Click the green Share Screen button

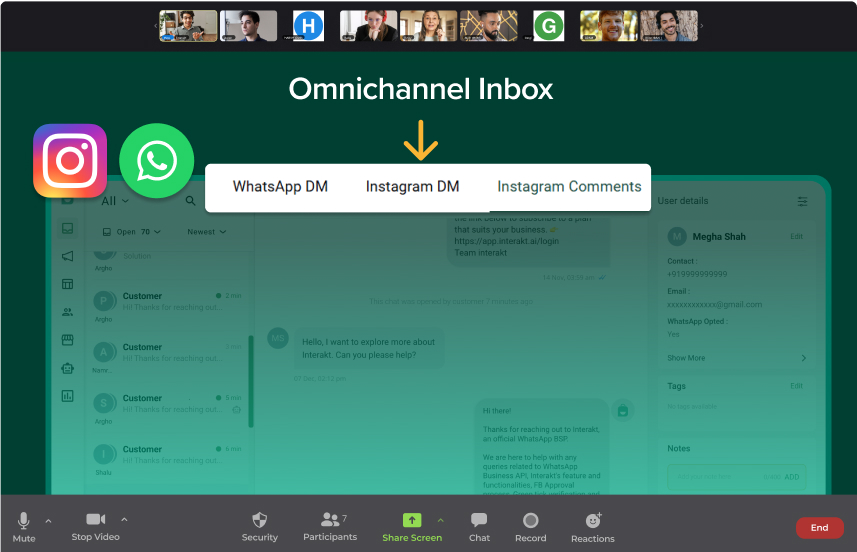tap(412, 527)
